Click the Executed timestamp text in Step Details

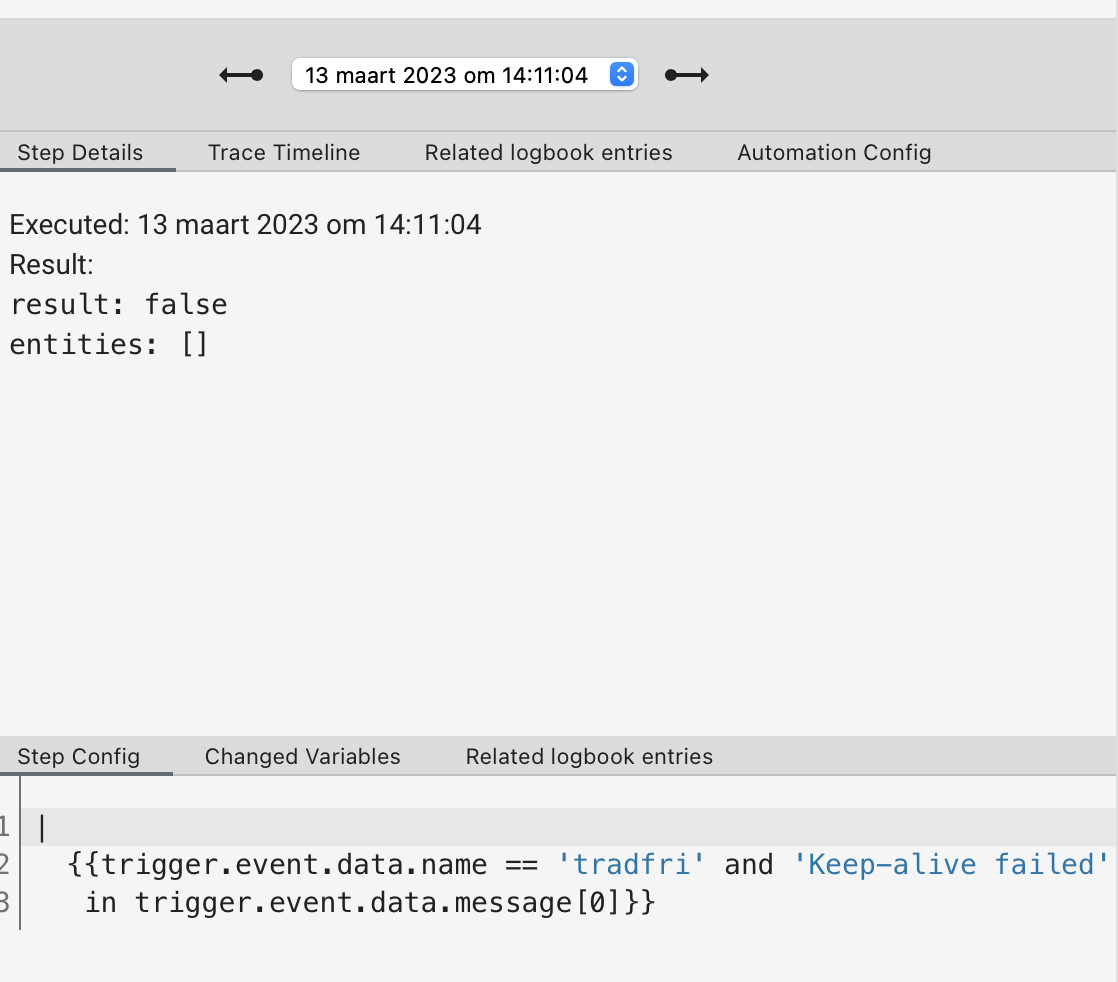click(x=245, y=224)
